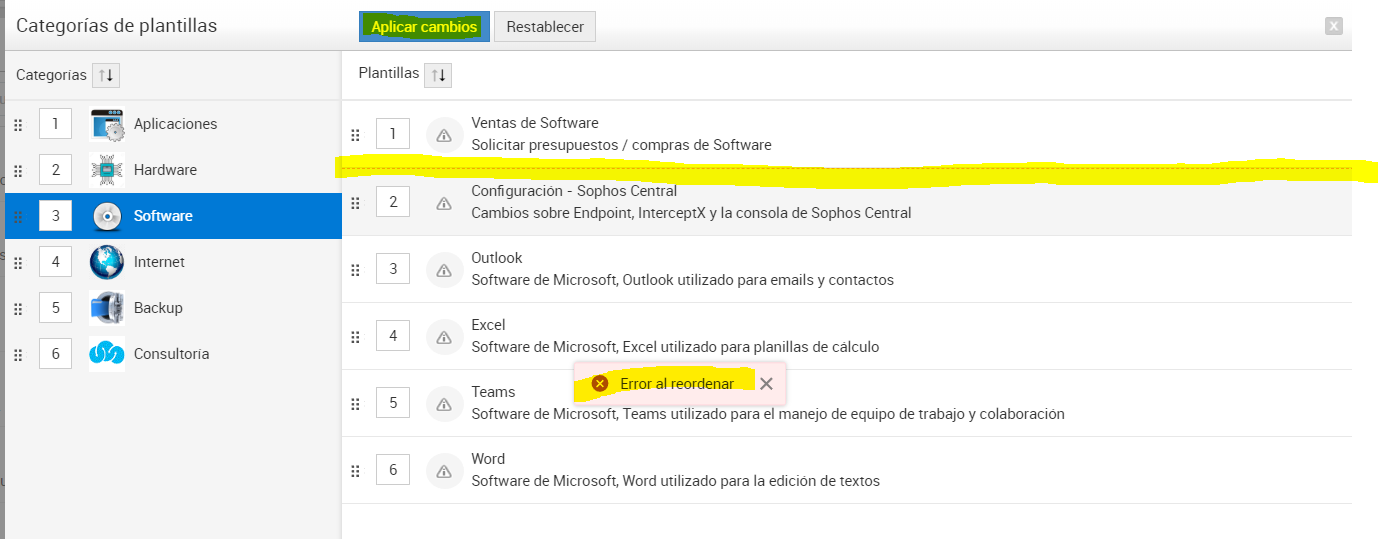Click the Restablecer button
Image resolution: width=1378 pixels, height=539 pixels.
point(545,27)
